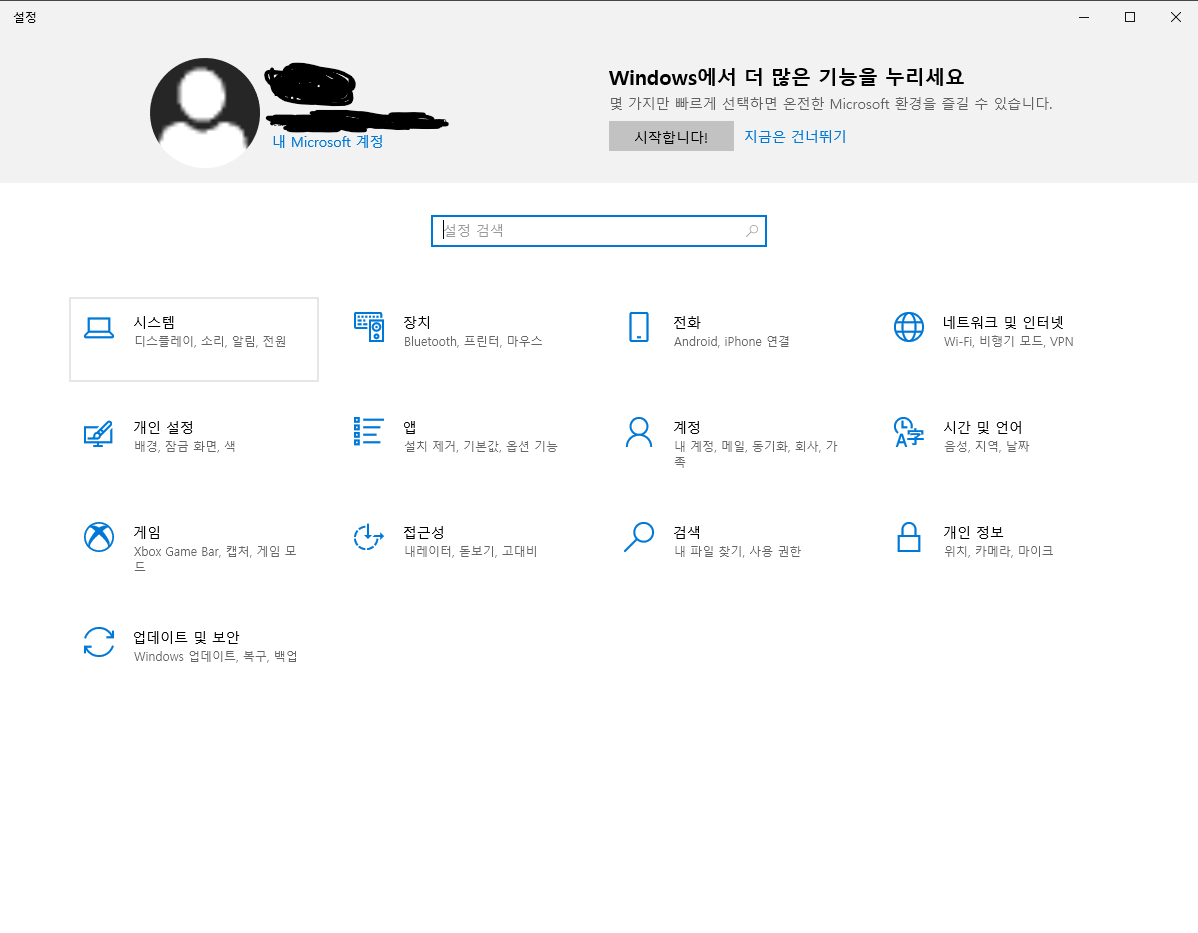The image size is (1198, 933).
Task: Maximize the 설정 window
Action: tap(1129, 17)
